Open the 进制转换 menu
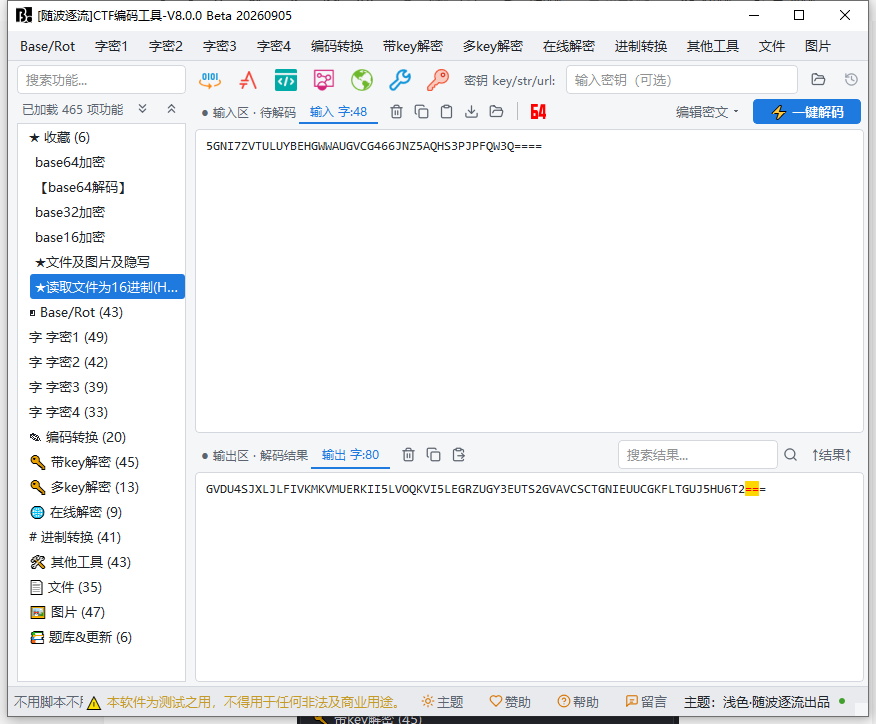The height and width of the screenshot is (724, 876). pyautogui.click(x=641, y=46)
